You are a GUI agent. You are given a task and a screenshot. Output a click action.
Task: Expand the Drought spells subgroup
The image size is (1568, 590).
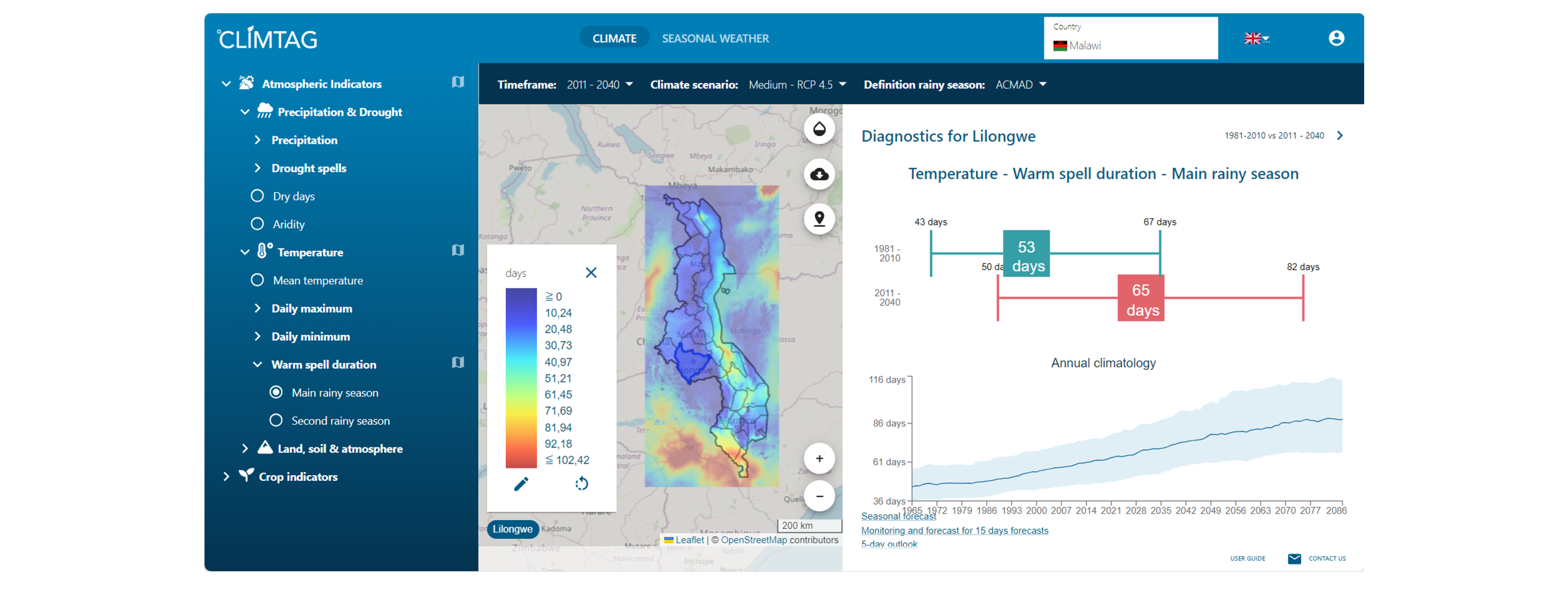(x=258, y=168)
